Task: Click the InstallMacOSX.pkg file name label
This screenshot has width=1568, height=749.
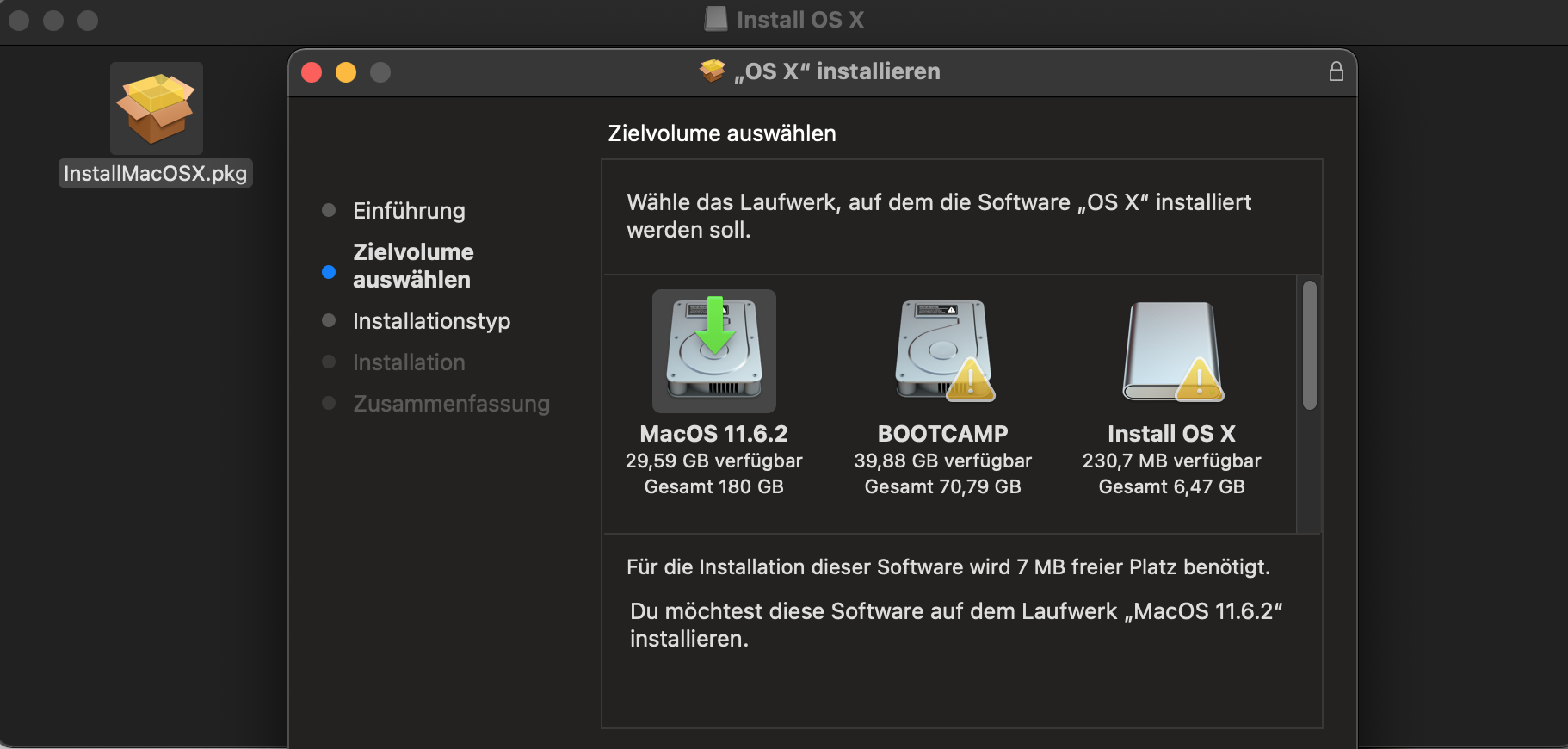Action: (156, 174)
